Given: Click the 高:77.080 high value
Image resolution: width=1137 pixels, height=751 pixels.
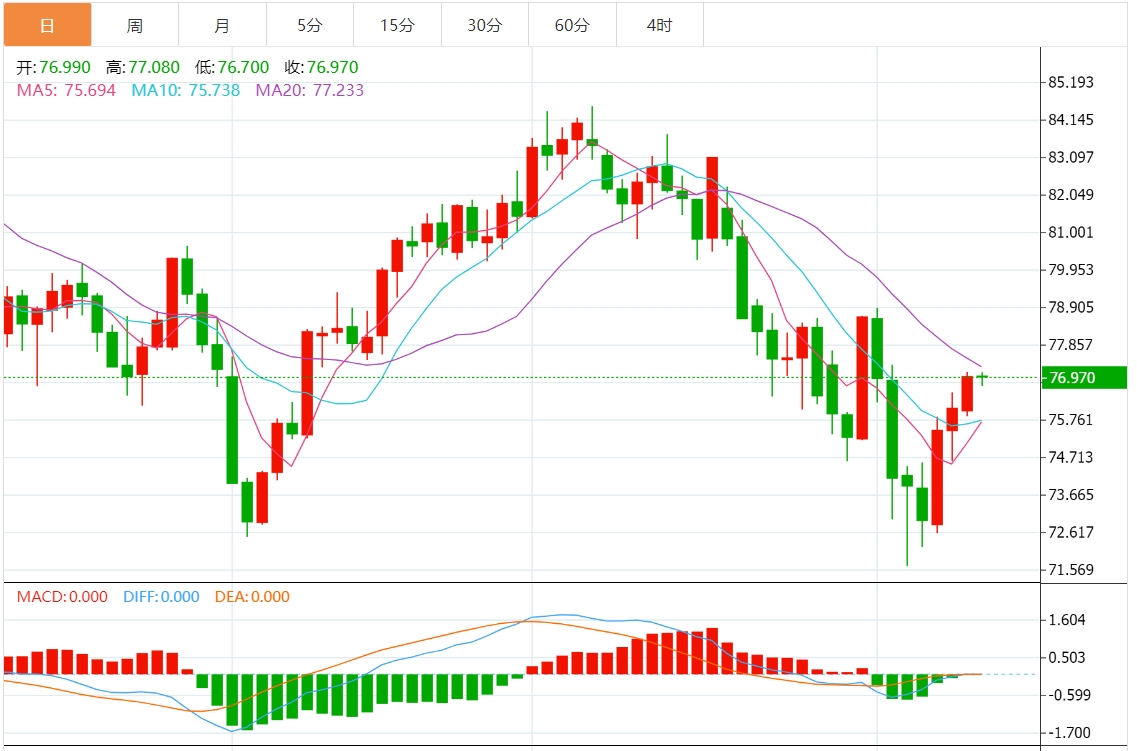Looking at the screenshot, I should pos(143,67).
